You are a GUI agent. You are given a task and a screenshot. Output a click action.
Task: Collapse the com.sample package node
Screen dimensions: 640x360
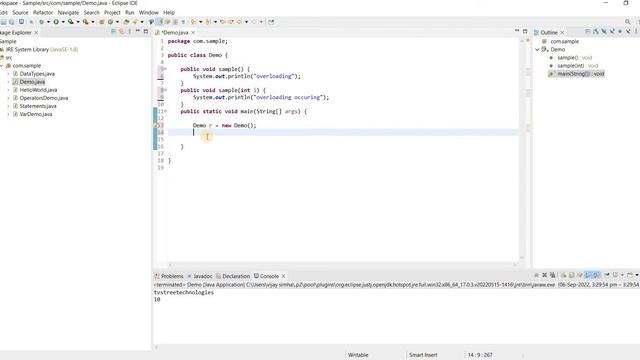pyautogui.click(x=2, y=66)
